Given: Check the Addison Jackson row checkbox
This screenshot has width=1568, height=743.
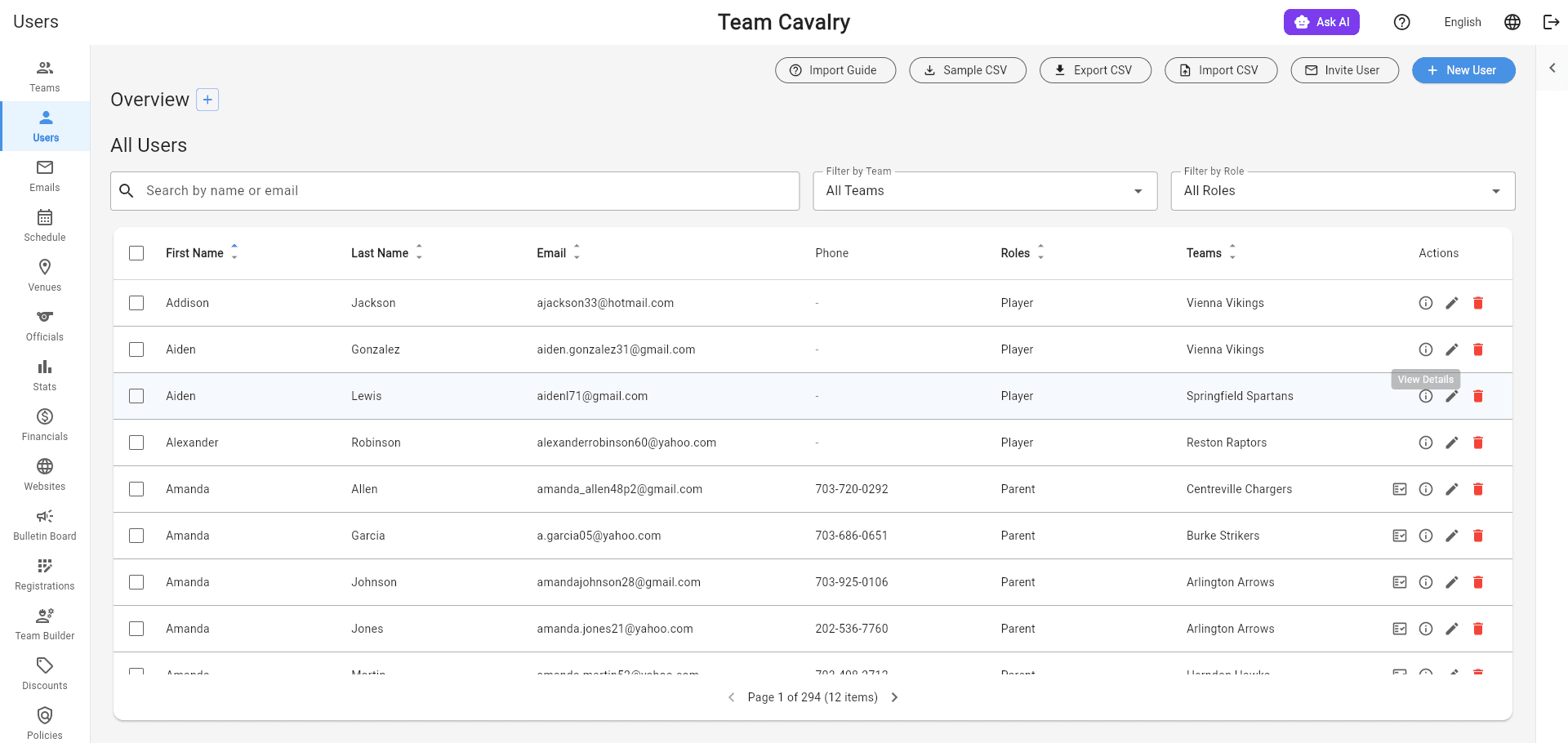Looking at the screenshot, I should point(136,303).
